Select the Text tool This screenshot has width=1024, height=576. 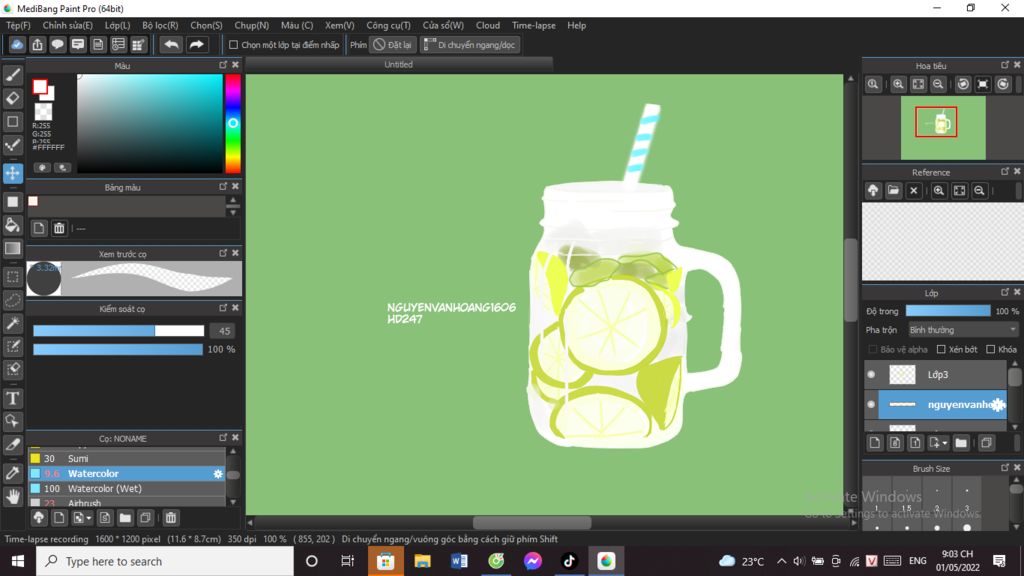coord(12,398)
